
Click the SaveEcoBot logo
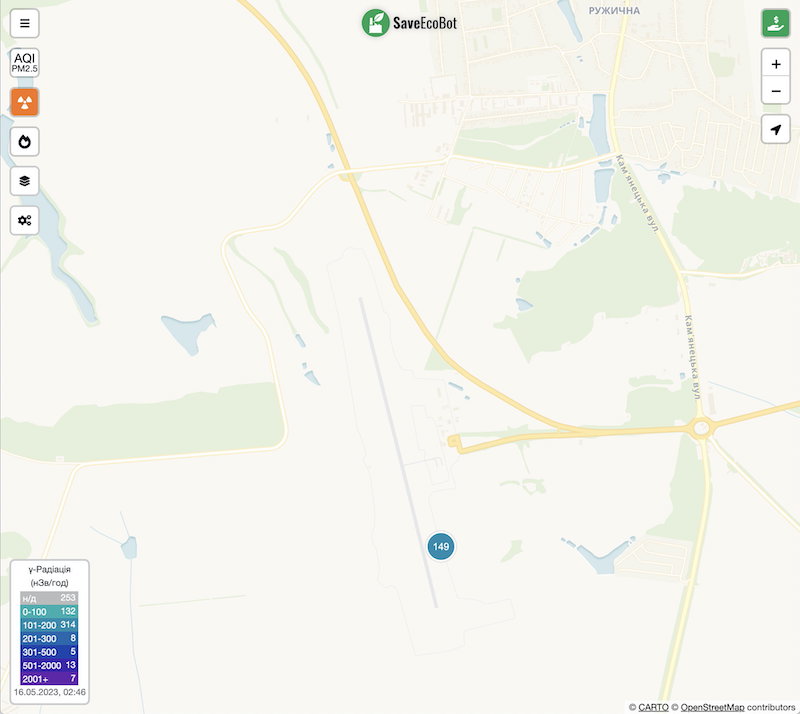coord(409,23)
